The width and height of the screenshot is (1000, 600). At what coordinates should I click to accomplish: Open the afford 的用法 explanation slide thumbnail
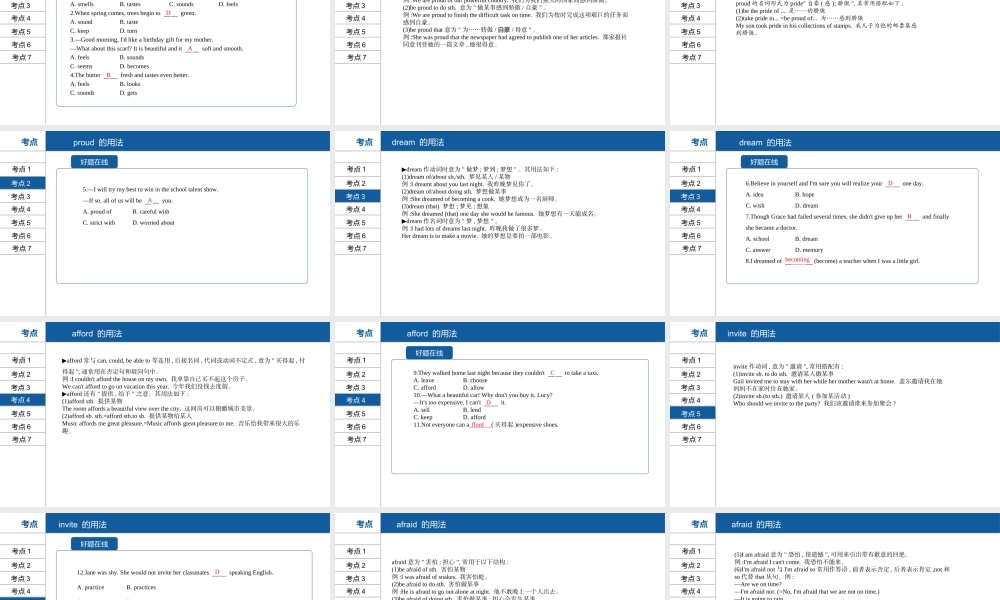[165, 414]
